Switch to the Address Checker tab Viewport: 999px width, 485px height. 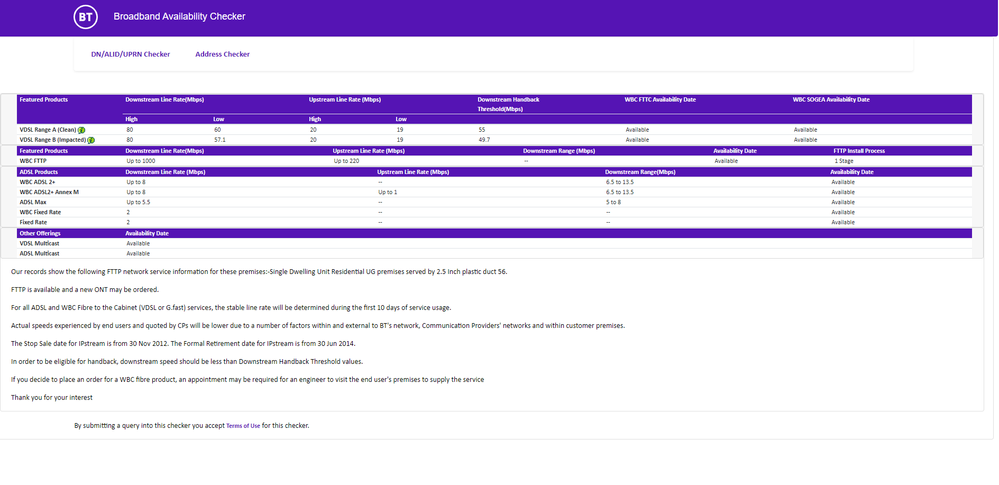coord(222,54)
